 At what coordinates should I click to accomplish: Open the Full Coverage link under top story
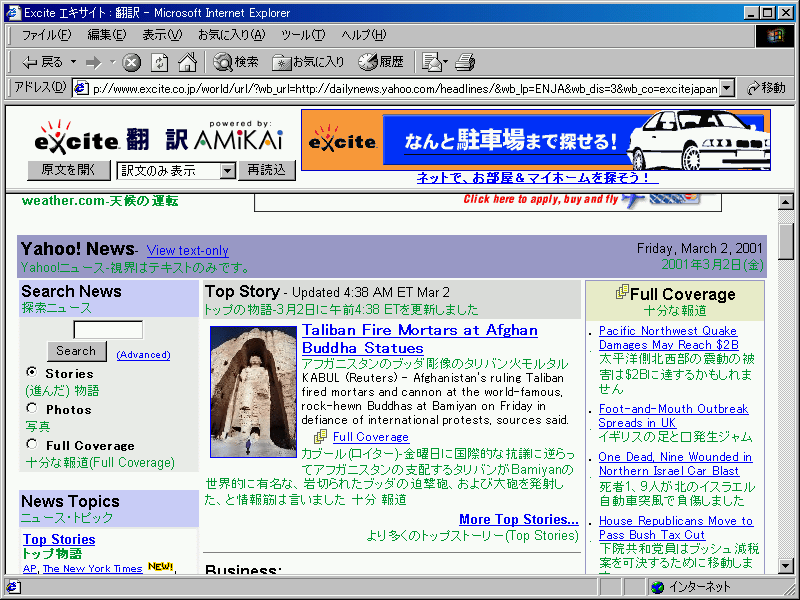tap(371, 437)
